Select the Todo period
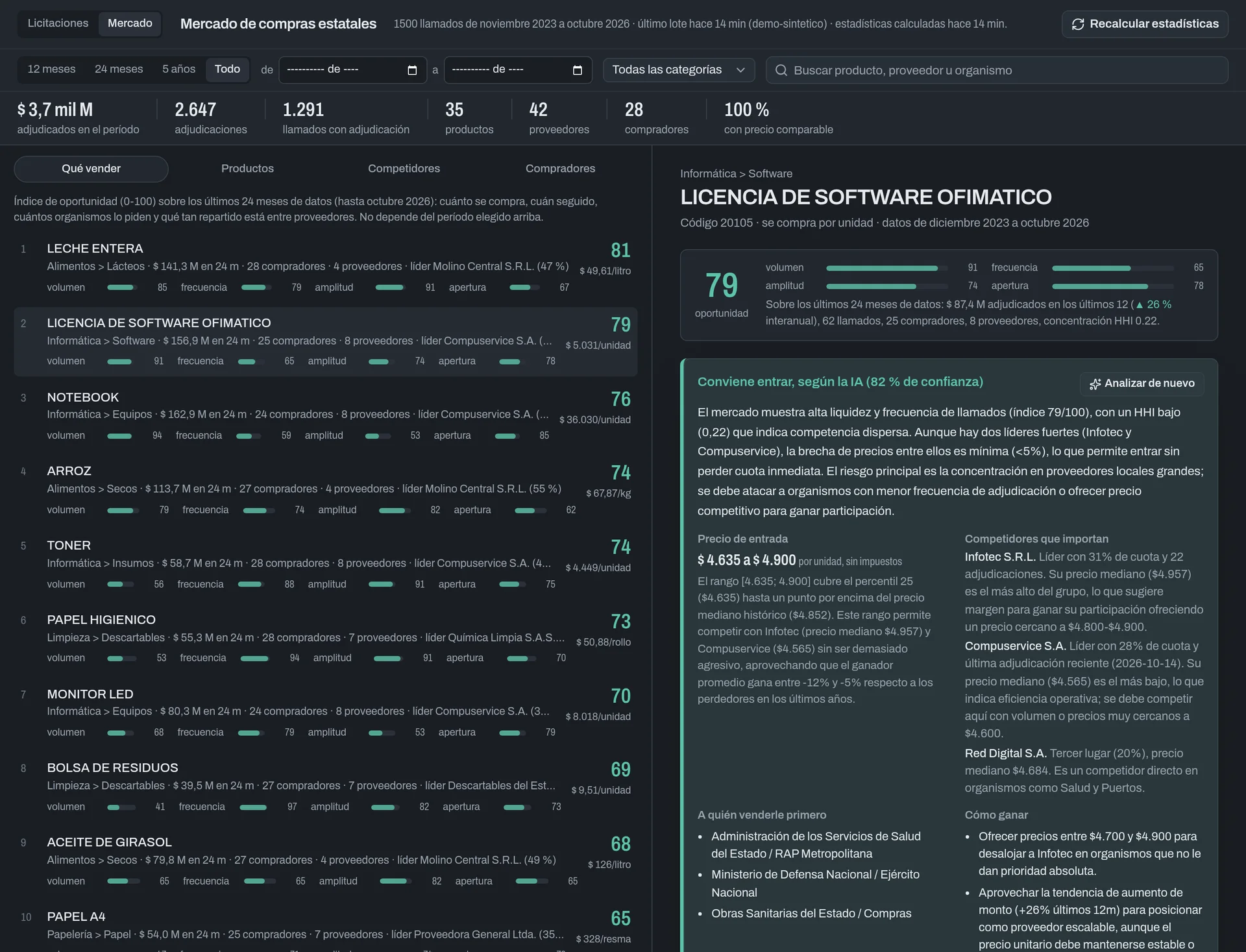This screenshot has width=1246, height=952. coord(227,69)
